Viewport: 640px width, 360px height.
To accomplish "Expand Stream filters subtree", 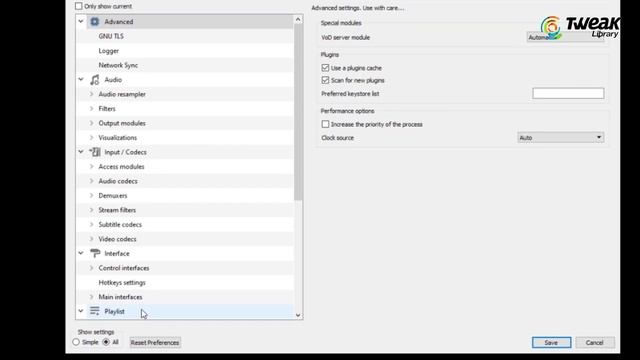I will point(91,210).
